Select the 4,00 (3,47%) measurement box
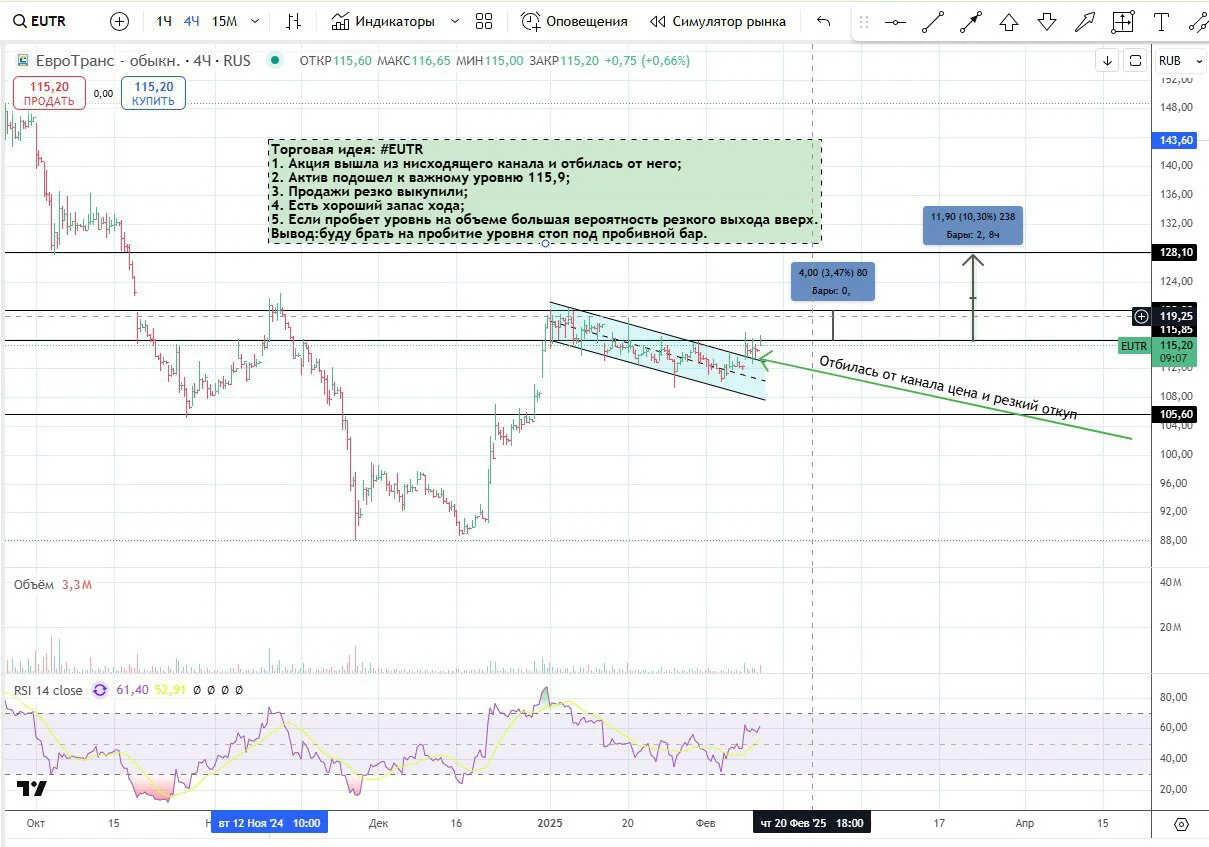This screenshot has height=847, width=1209. tap(833, 281)
